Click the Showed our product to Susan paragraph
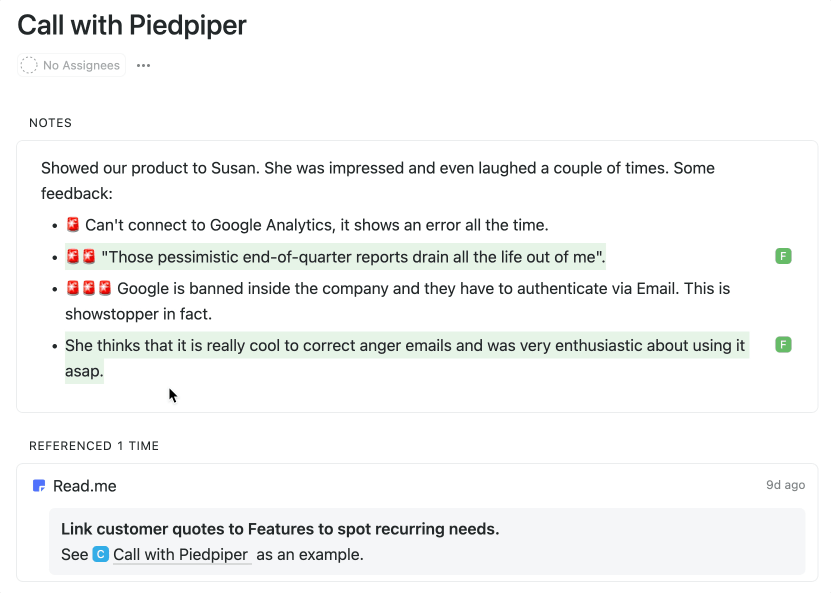The image size is (831, 593). pos(378,168)
